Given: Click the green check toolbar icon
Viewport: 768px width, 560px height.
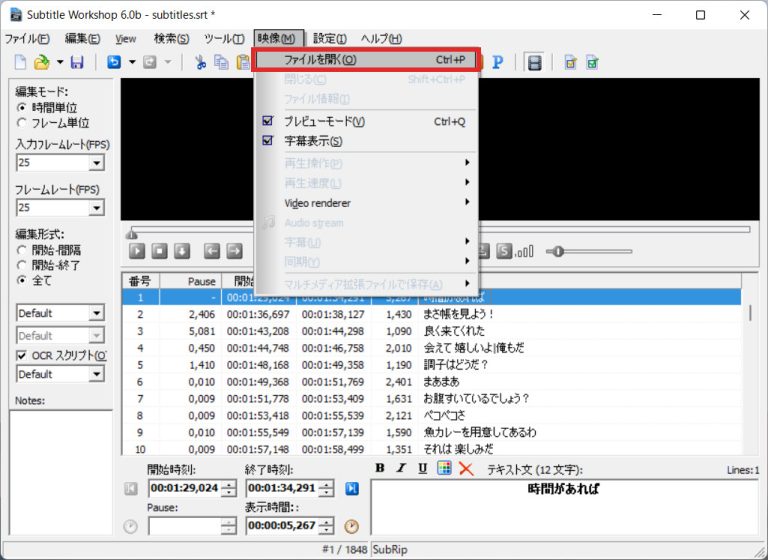Looking at the screenshot, I should click(x=592, y=62).
